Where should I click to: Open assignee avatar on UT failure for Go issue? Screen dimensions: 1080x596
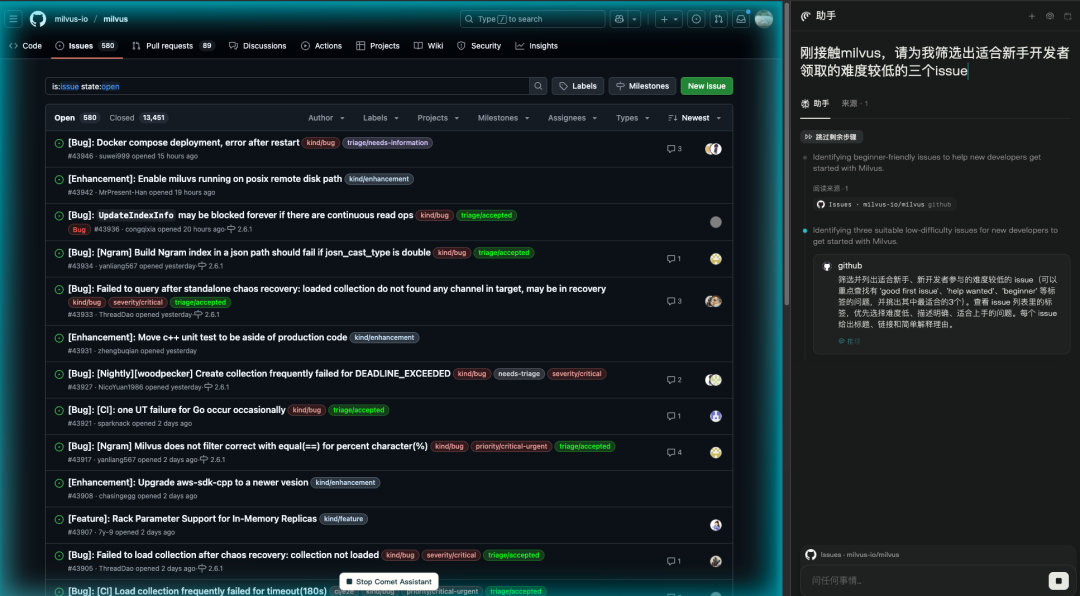(716, 416)
